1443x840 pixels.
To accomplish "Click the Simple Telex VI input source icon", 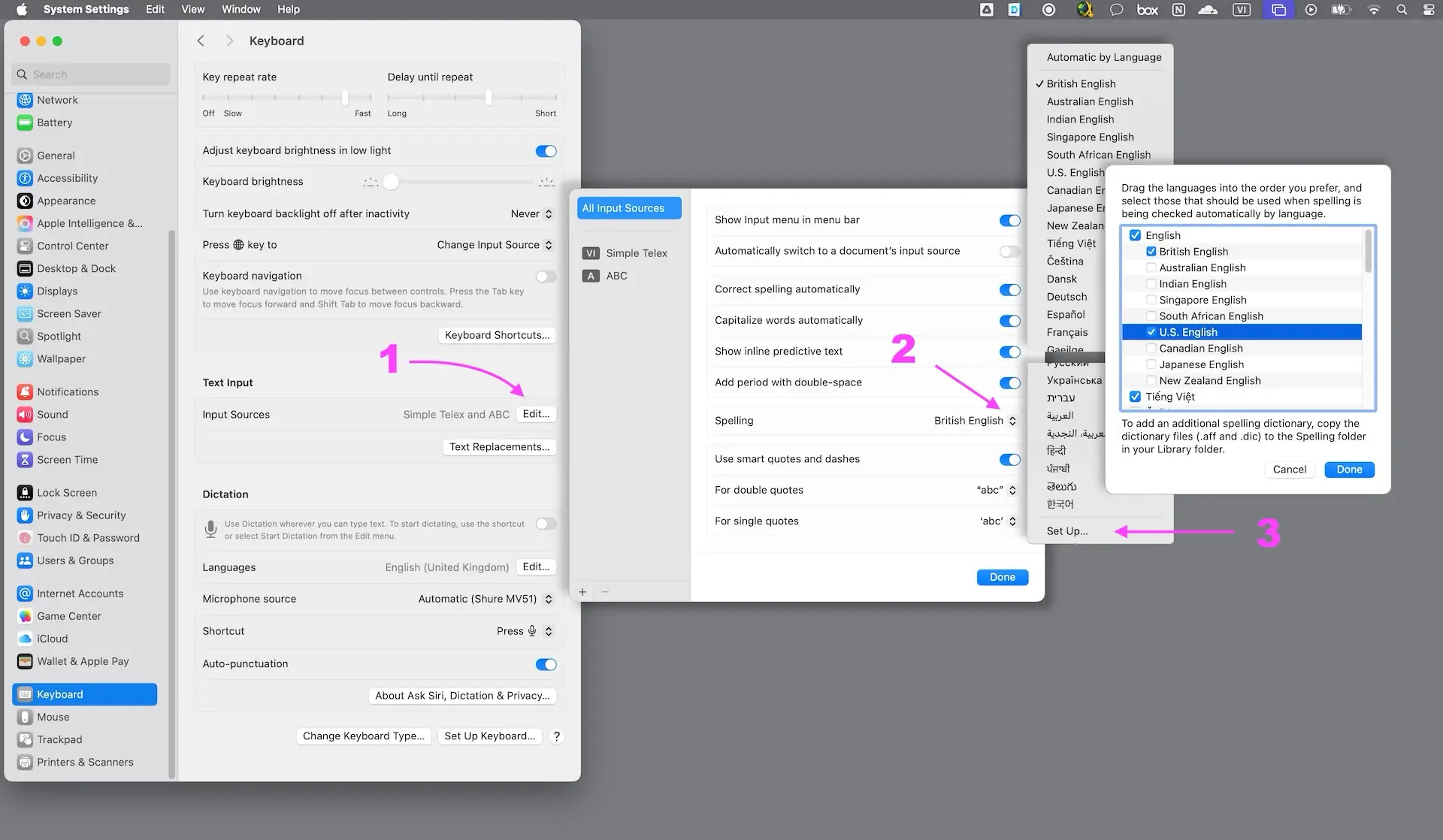I will pos(591,253).
